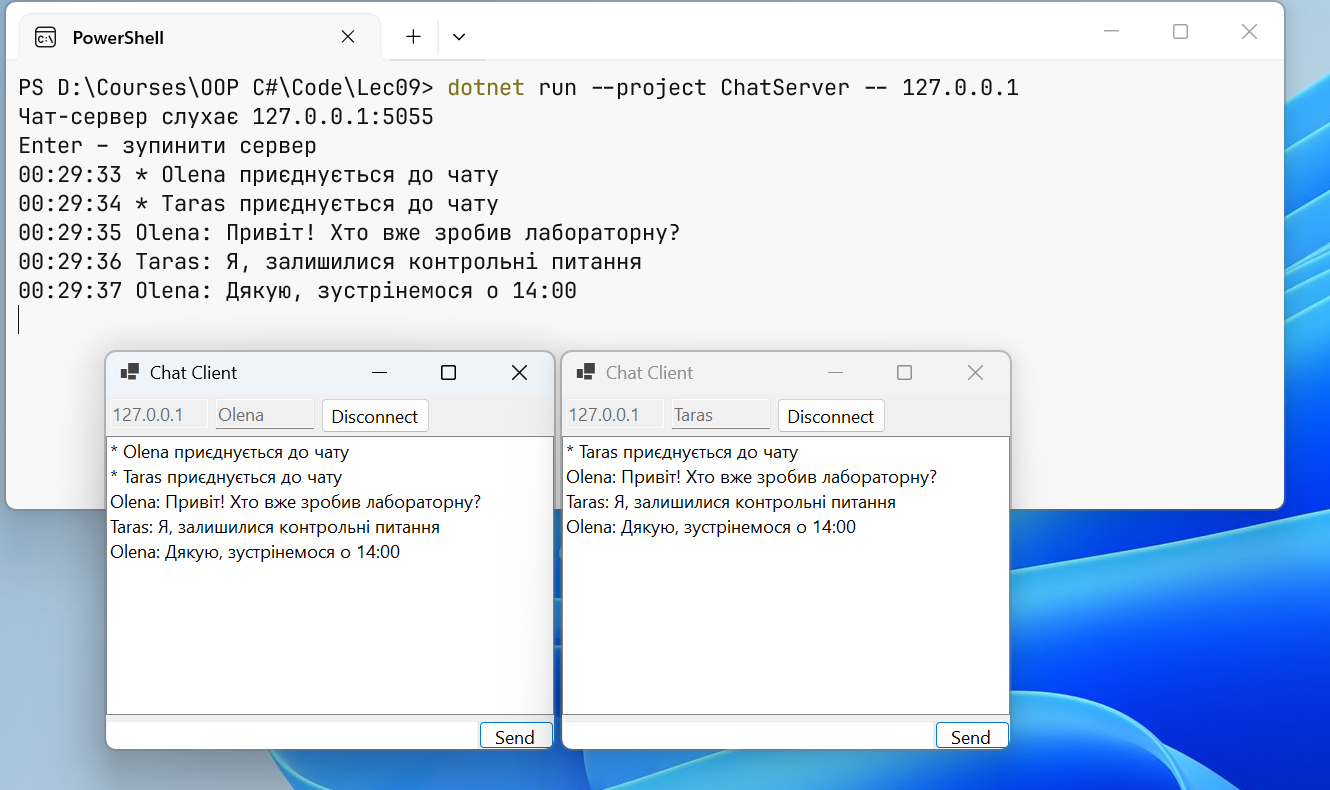This screenshot has height=790, width=1330.
Task: Click the title bar text of Taras's Chat Client
Action: [x=649, y=372]
